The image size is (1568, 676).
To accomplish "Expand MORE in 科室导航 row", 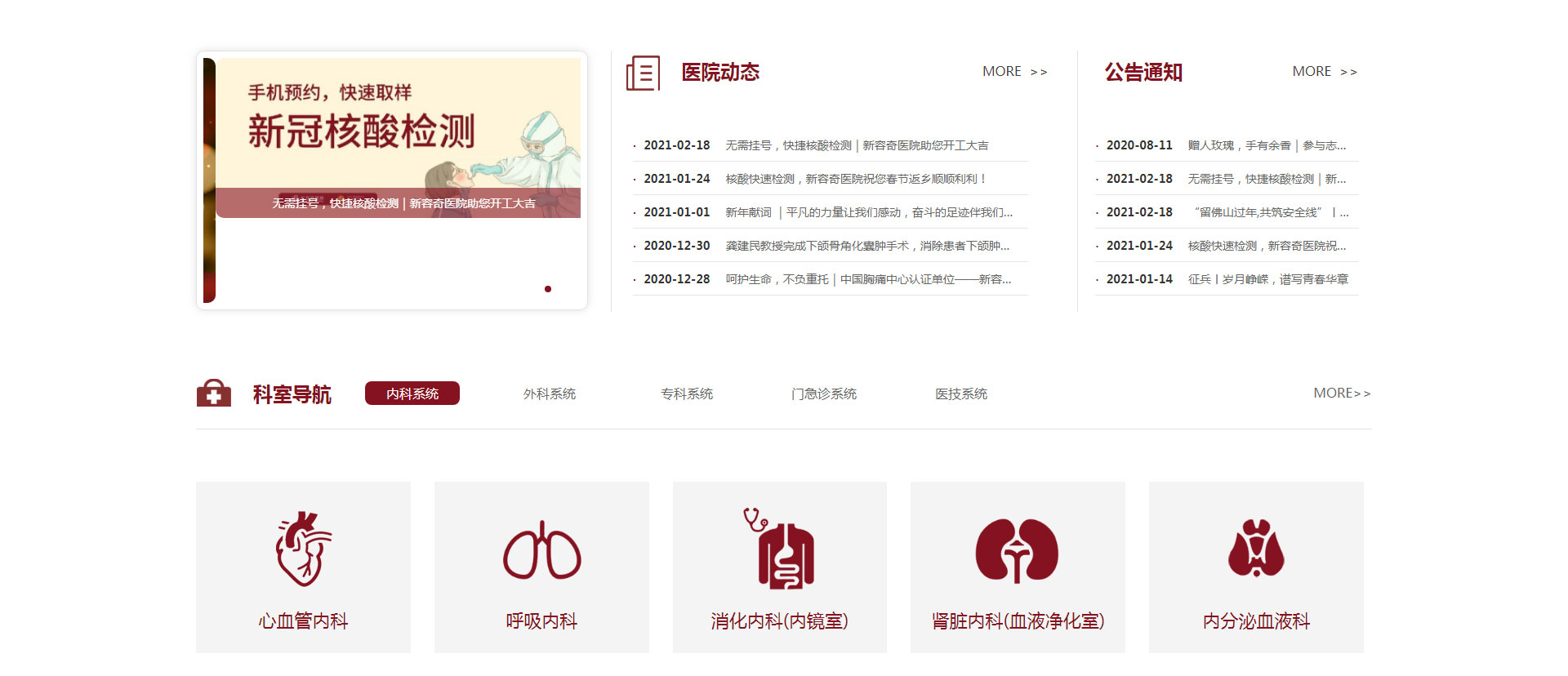I will [x=1341, y=394].
